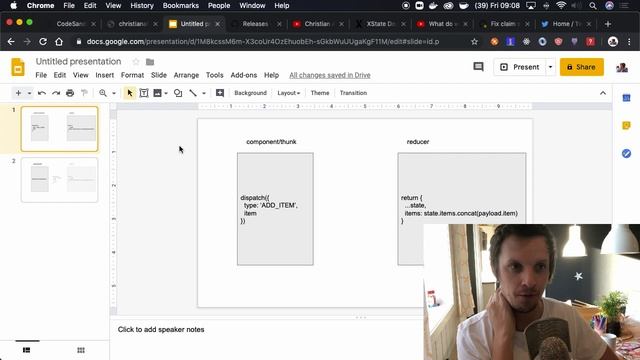640x360 pixels.
Task: Insert an image with the image tool
Action: tap(157, 93)
